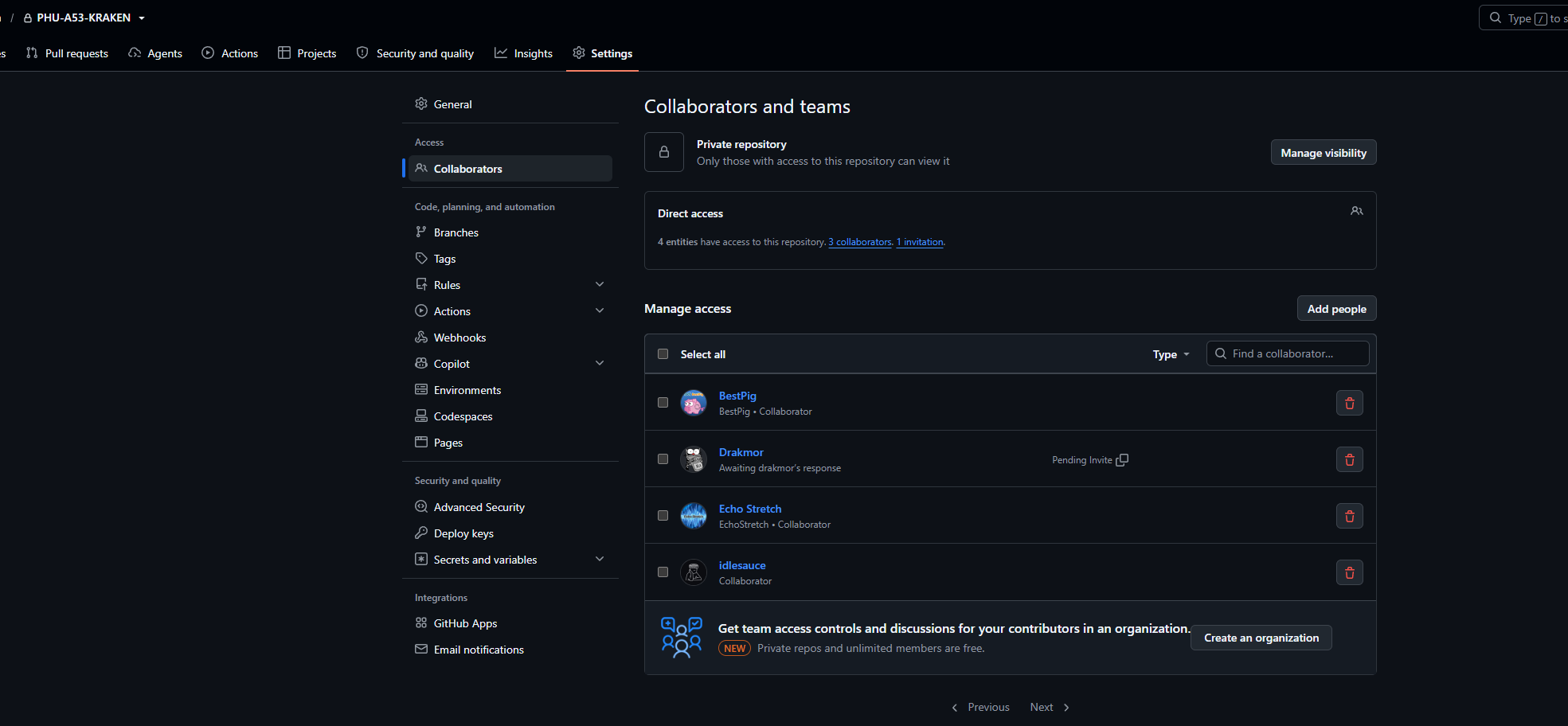Open Pages settings

pos(510,443)
